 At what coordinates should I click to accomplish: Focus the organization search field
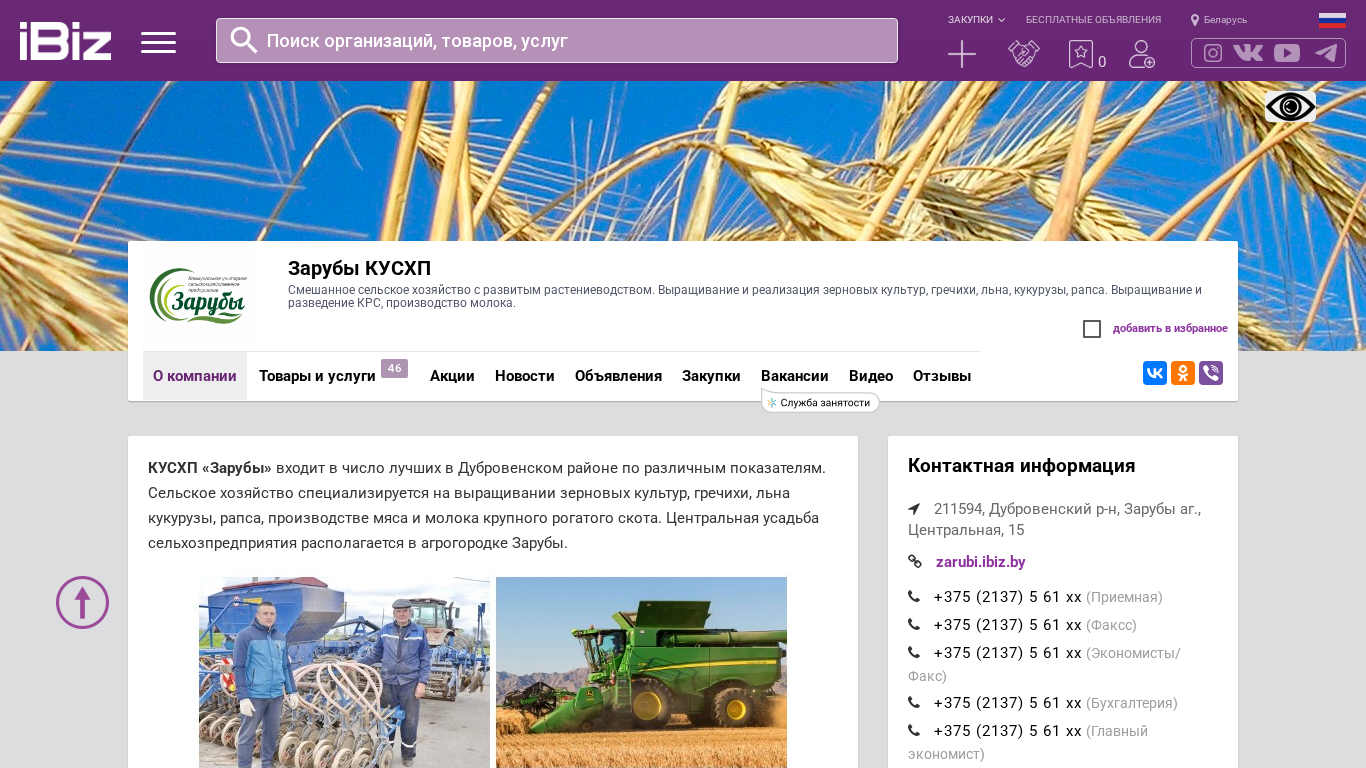557,41
